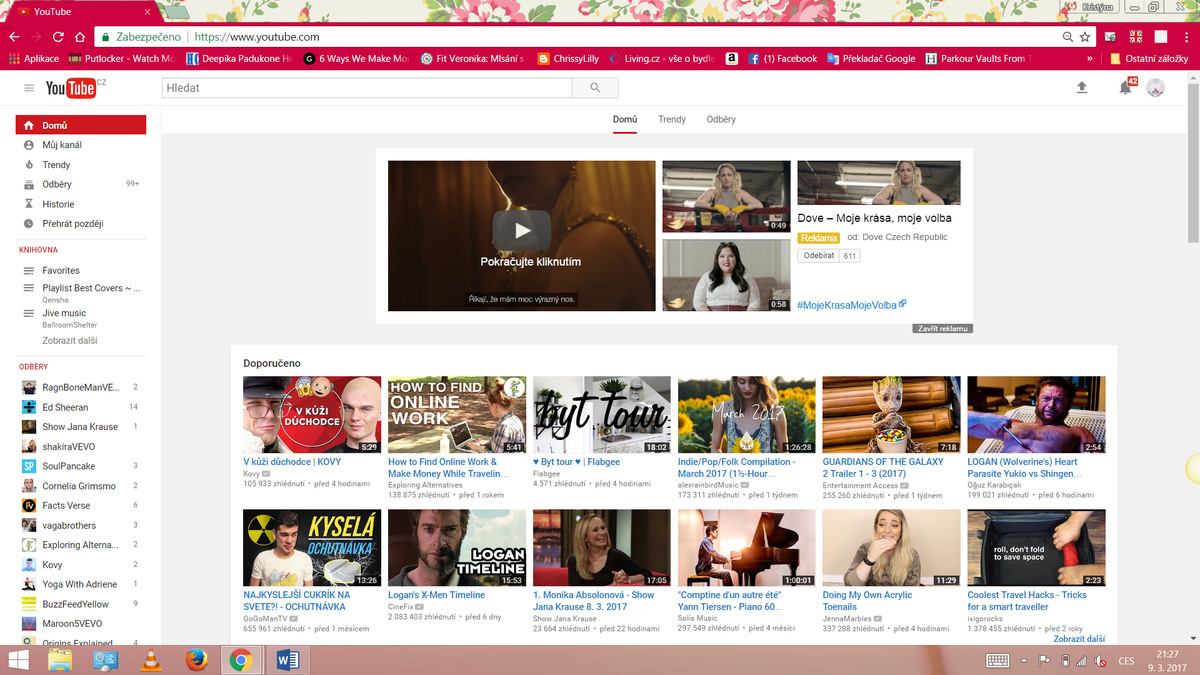Show more recommended videos via Zobrazit další
Image resolution: width=1200 pixels, height=675 pixels.
pyautogui.click(x=1078, y=639)
